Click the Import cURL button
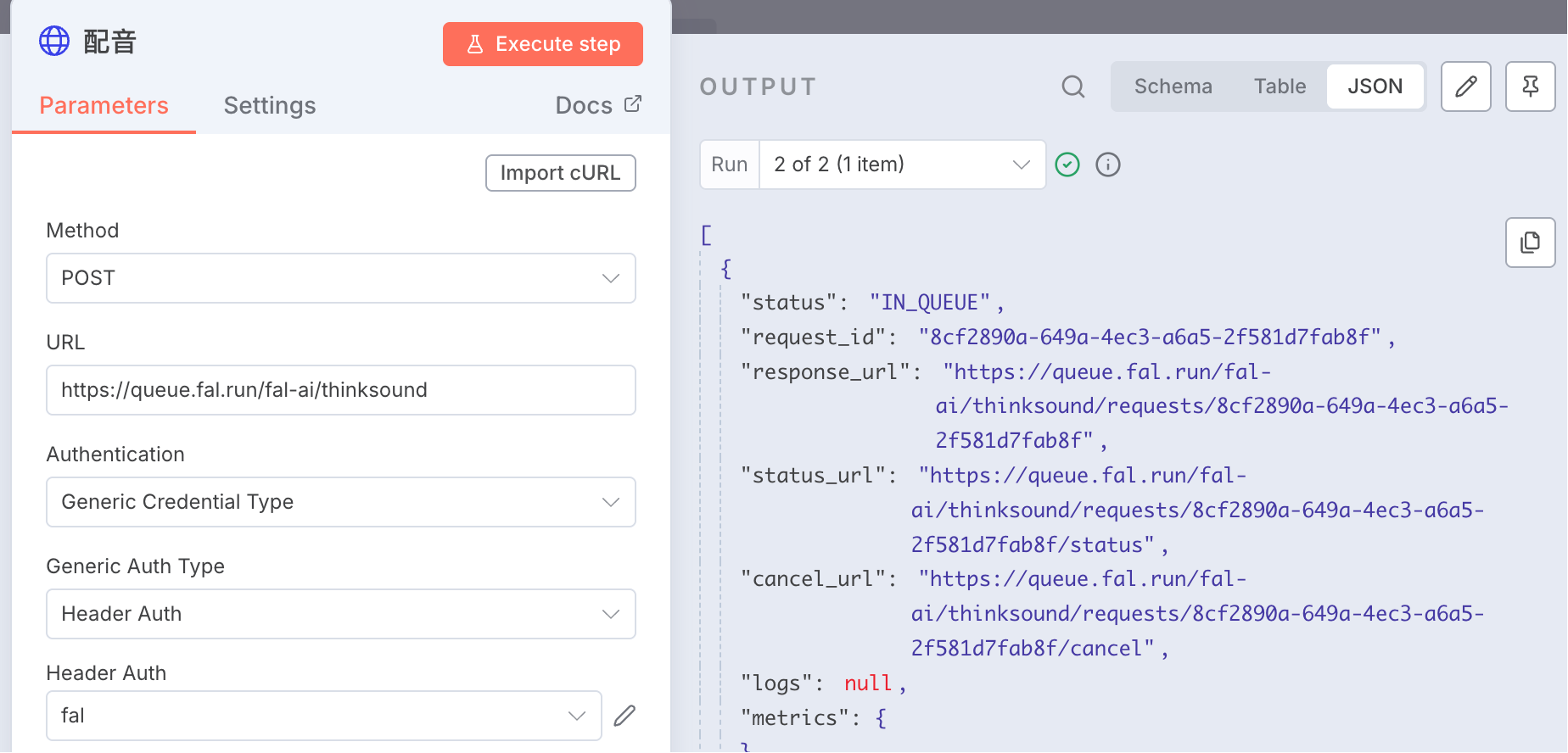The width and height of the screenshot is (1568, 753). click(x=561, y=173)
